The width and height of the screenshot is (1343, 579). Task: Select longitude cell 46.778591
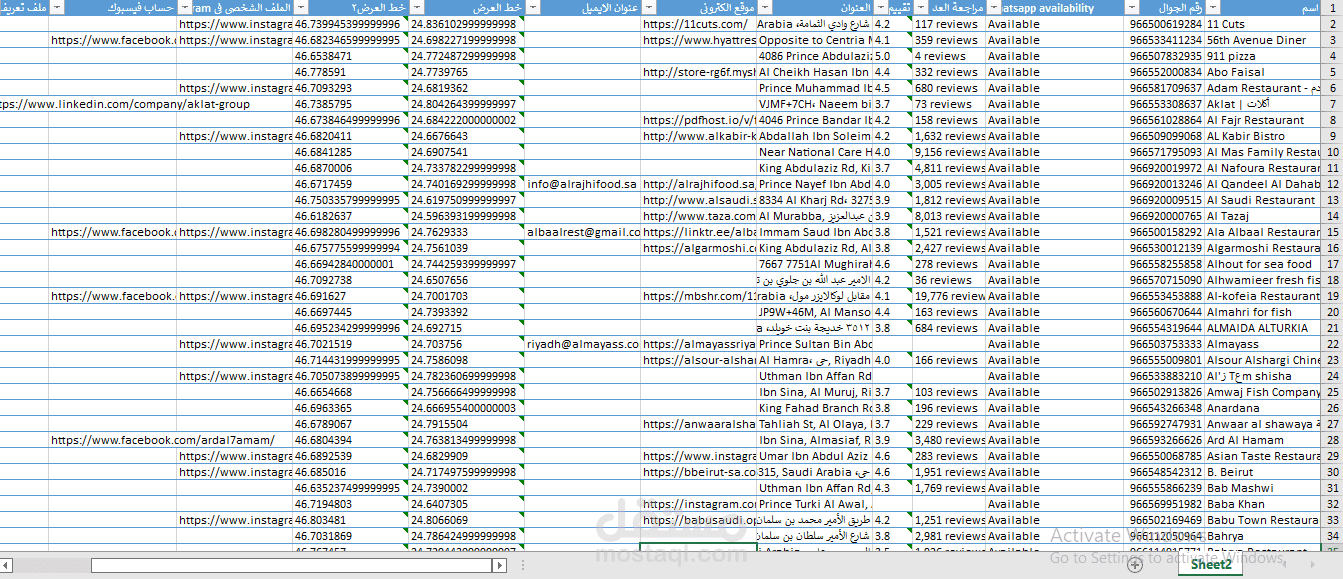[351, 71]
